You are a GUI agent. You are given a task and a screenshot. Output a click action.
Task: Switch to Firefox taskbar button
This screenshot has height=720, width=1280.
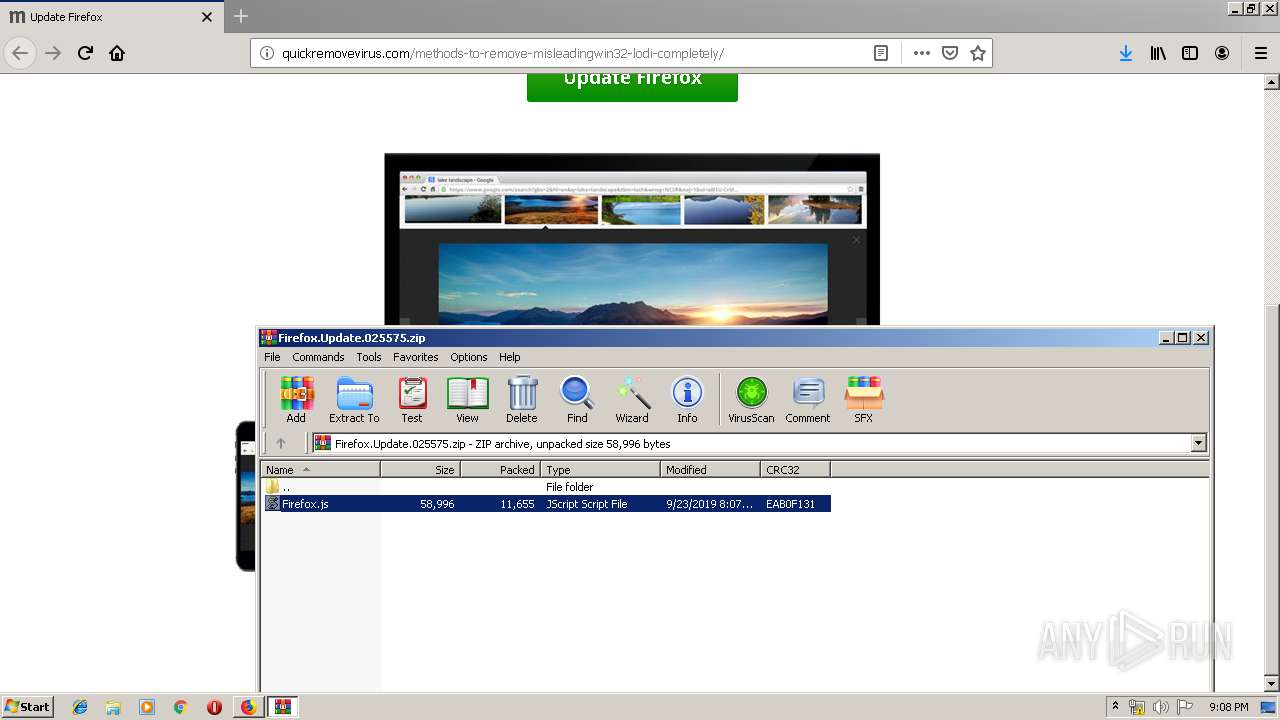coord(248,707)
